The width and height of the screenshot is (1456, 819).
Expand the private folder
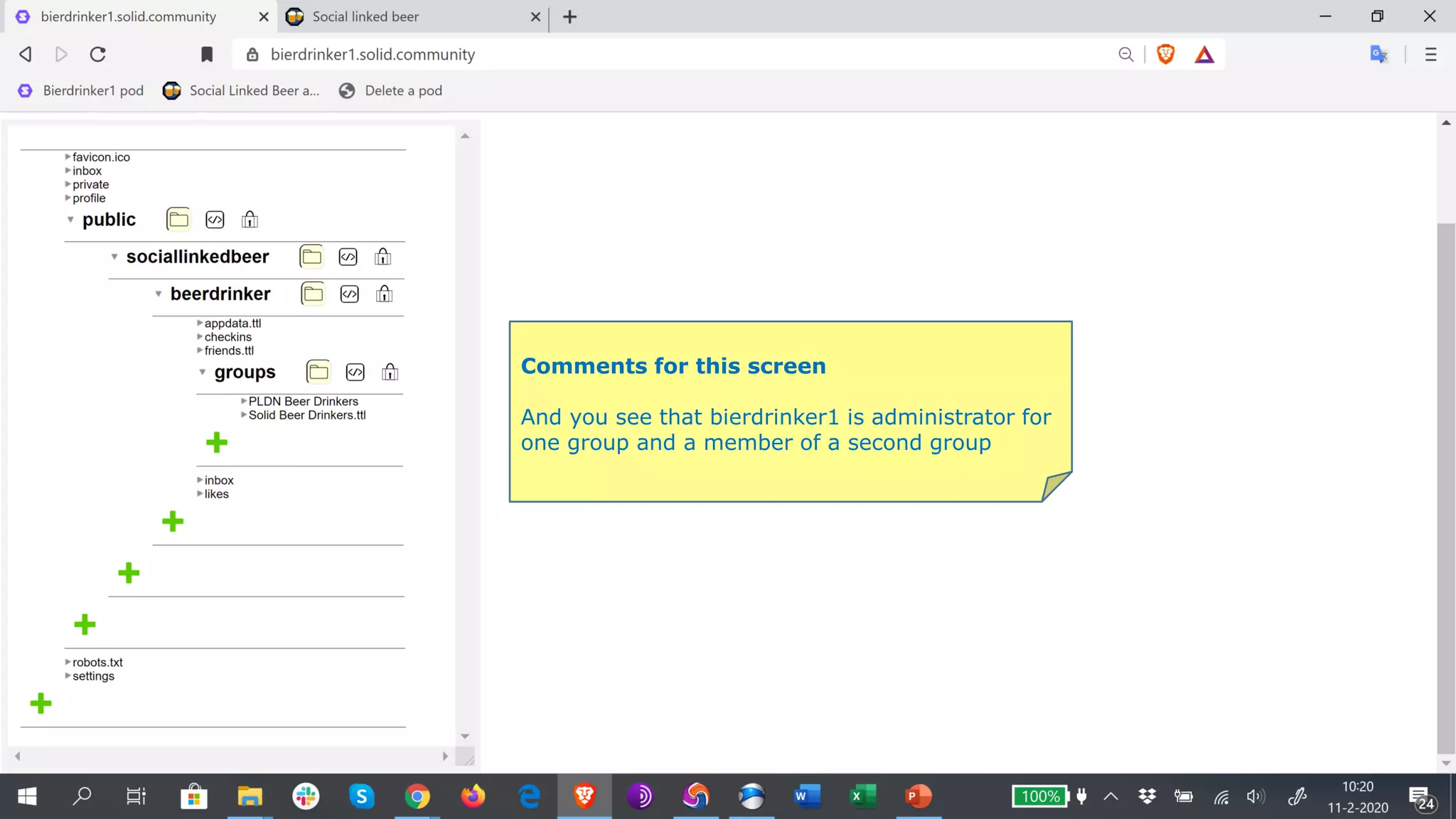point(68,184)
